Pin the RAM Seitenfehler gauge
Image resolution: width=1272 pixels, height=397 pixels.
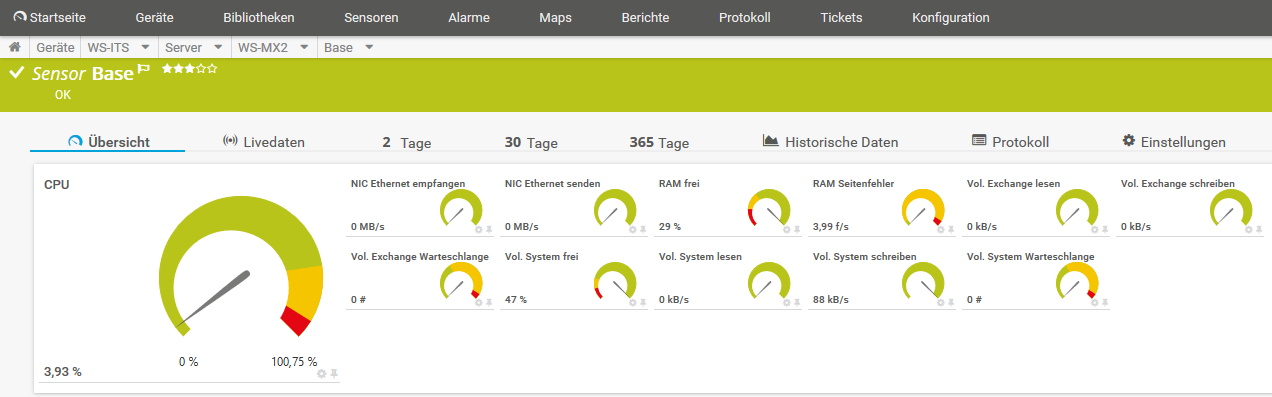coord(951,229)
